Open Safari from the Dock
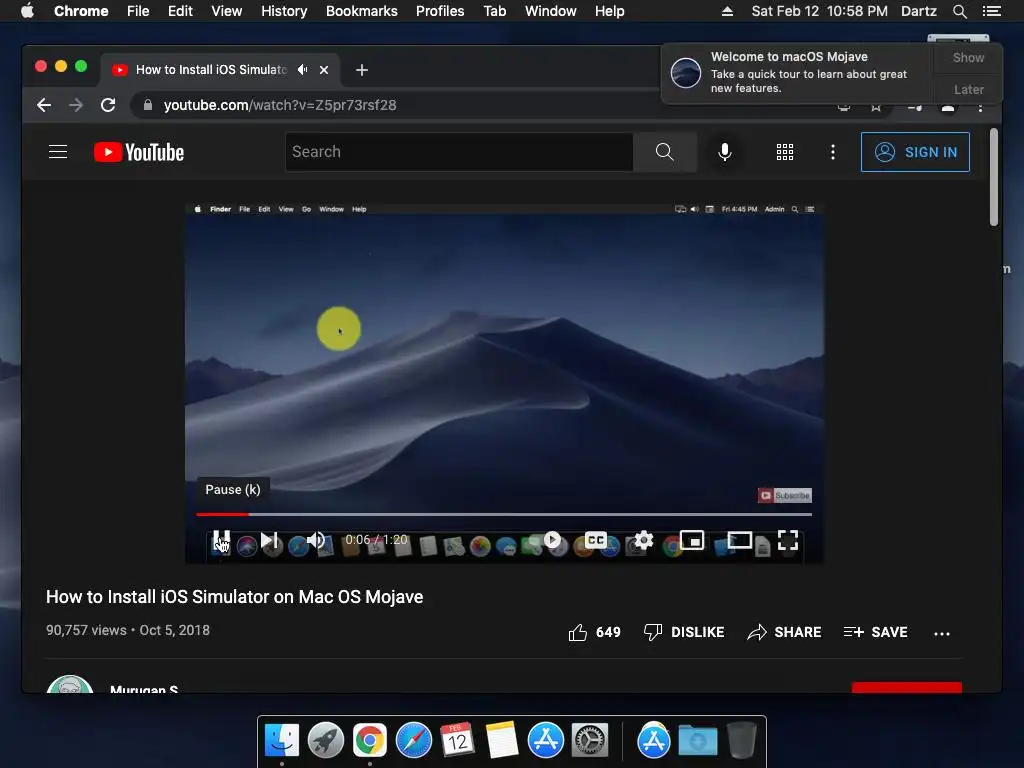The height and width of the screenshot is (768, 1024). click(x=413, y=741)
